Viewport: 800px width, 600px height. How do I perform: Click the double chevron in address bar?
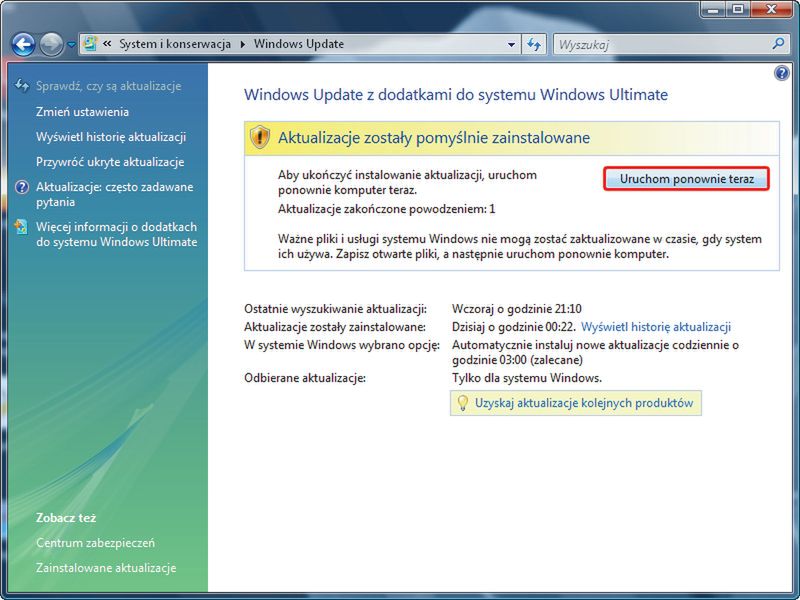107,44
